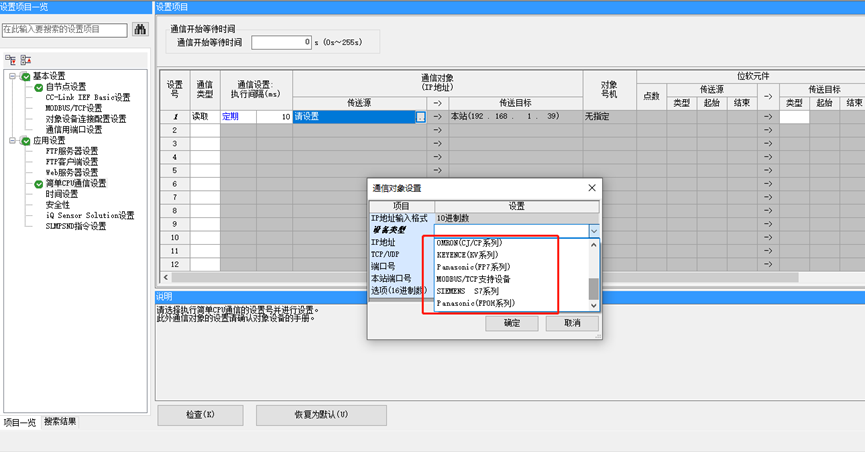Screen dimensions: 865x452
Task: Click green check icon beside 自节点设置
Action: [x=38, y=87]
